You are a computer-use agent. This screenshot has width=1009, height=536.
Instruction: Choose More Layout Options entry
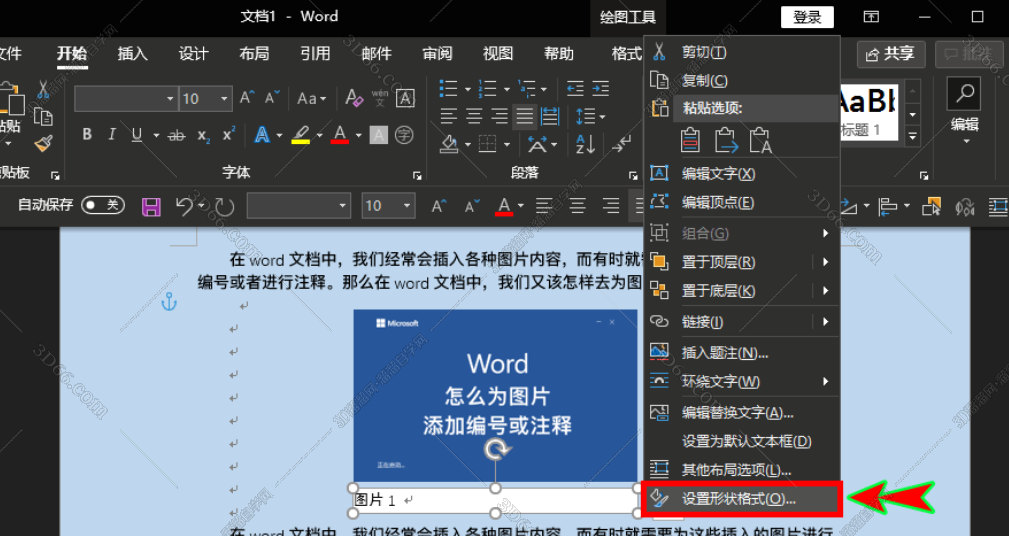coord(743,470)
